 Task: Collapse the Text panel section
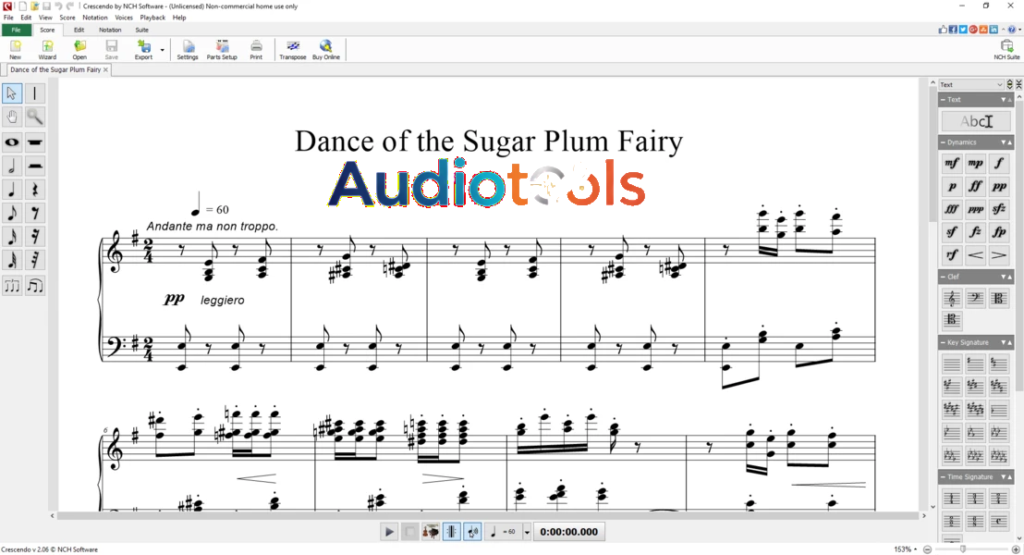pos(943,100)
